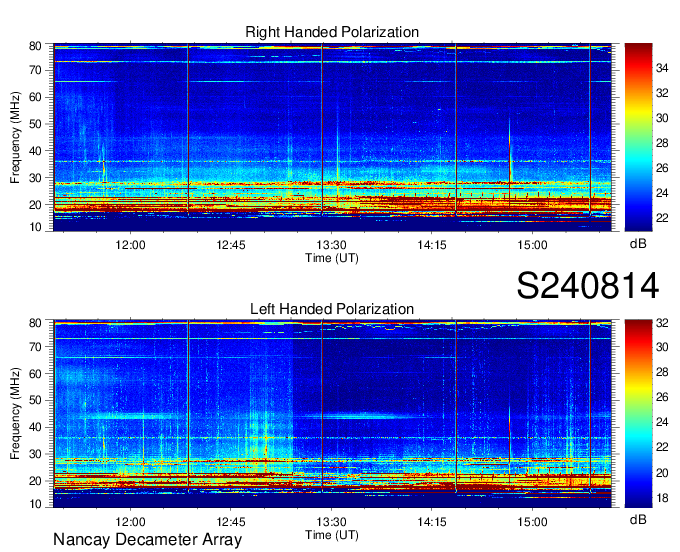
Task: Click the dB unit under Right Handed color scale
Action: [638, 244]
